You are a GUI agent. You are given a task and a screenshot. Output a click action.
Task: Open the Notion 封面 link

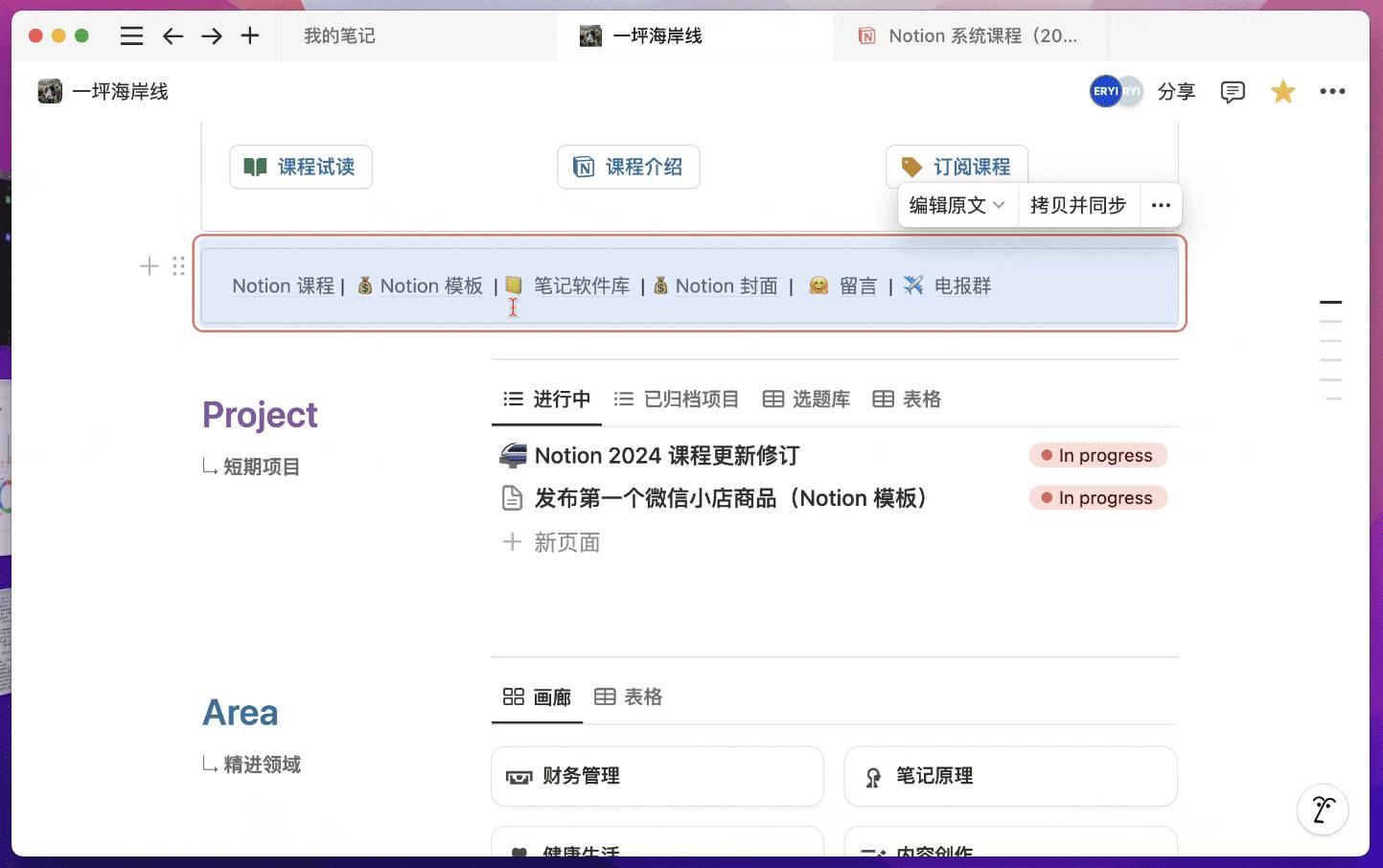tap(726, 286)
